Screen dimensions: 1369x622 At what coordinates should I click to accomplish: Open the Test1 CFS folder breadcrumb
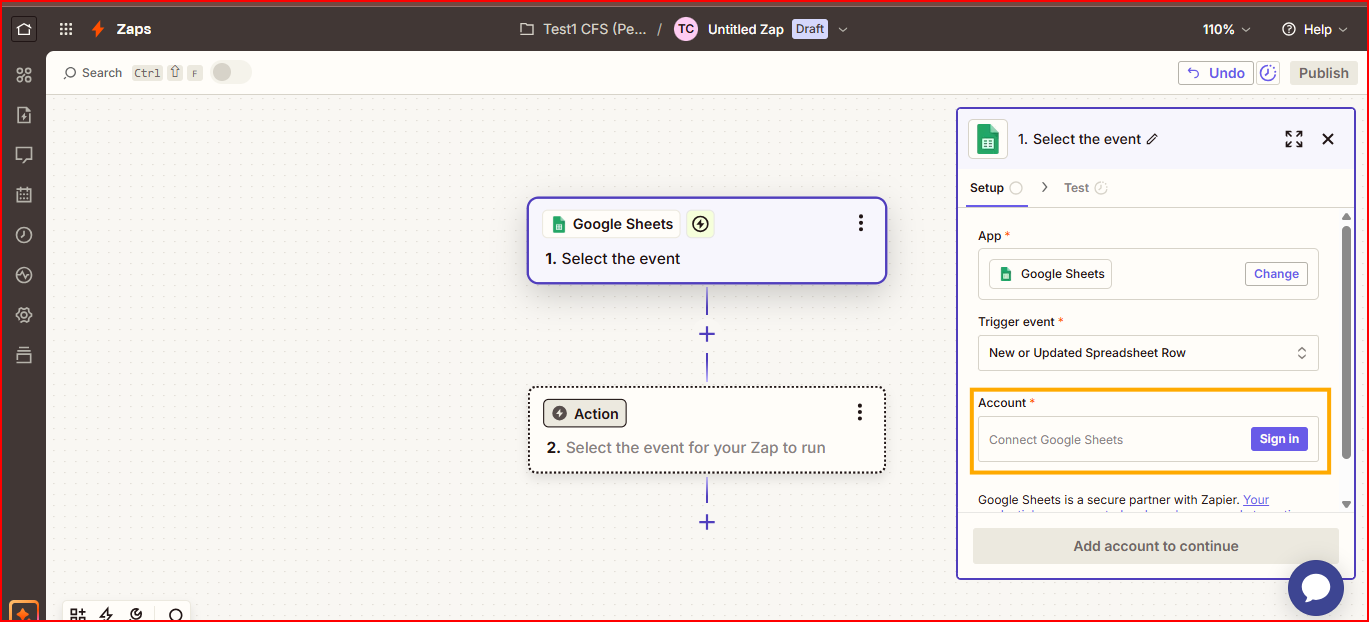pos(595,29)
